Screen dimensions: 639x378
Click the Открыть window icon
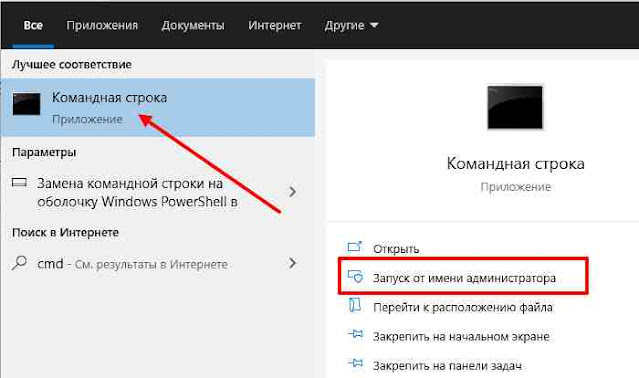click(x=355, y=247)
